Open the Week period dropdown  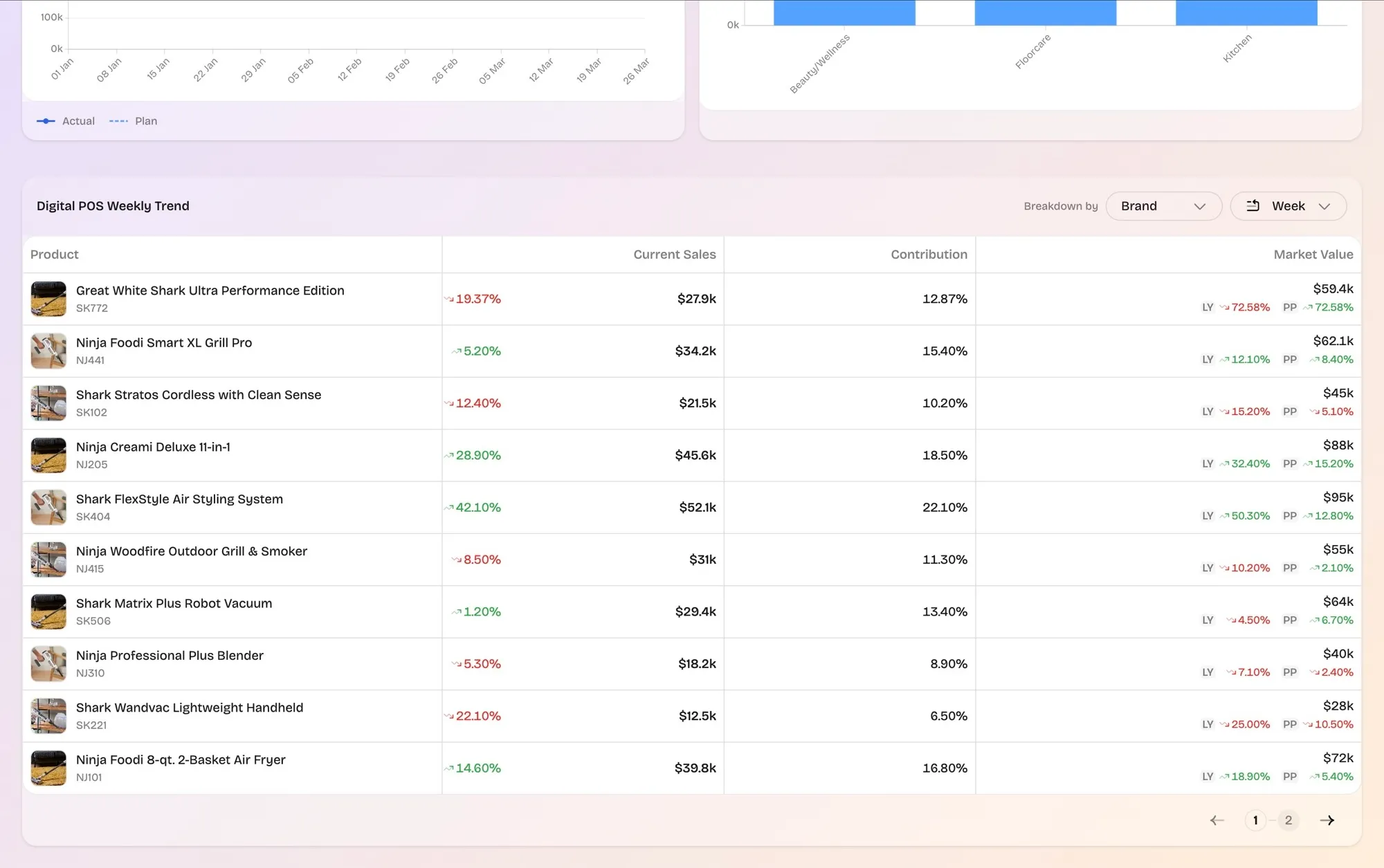click(x=1288, y=206)
